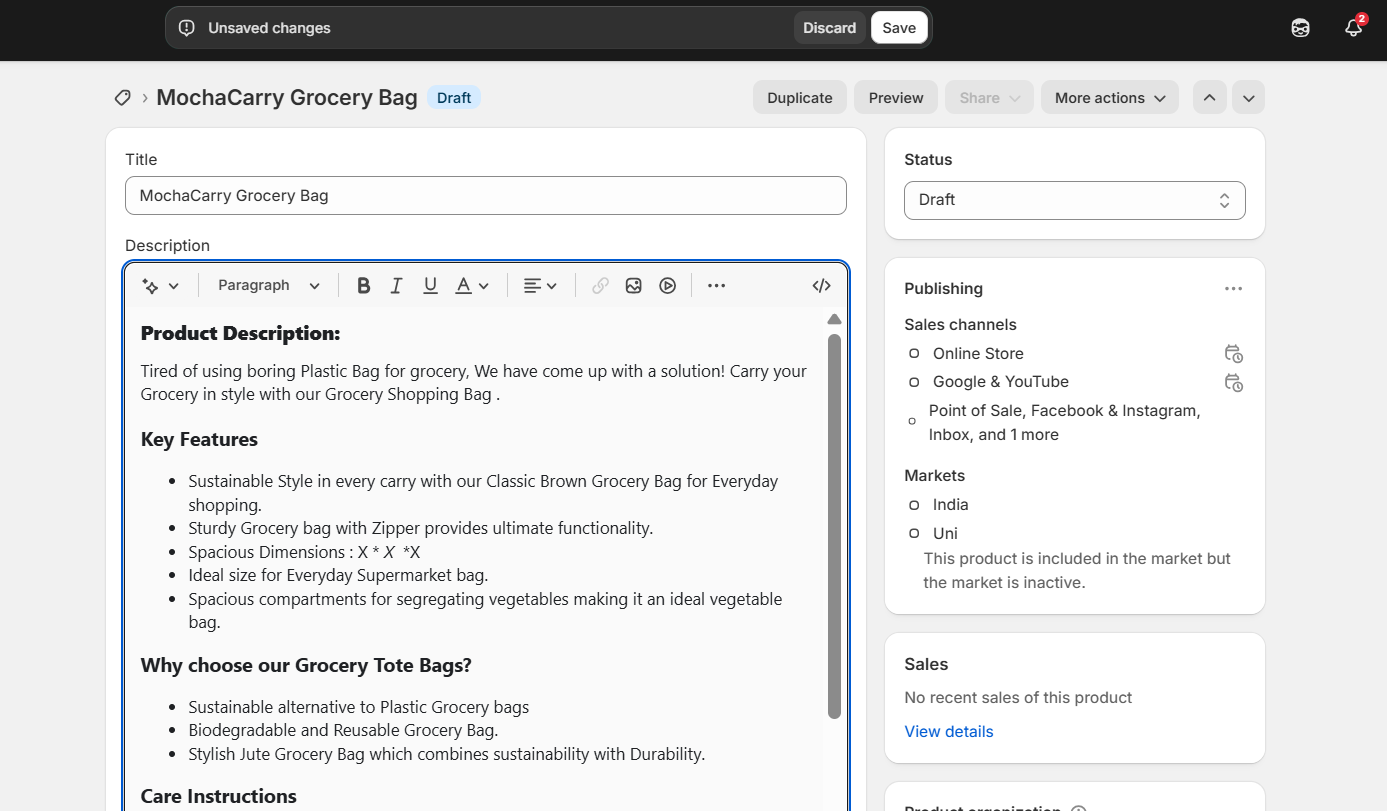The height and width of the screenshot is (811, 1387).
Task: Insert a video into description
Action: (x=668, y=285)
